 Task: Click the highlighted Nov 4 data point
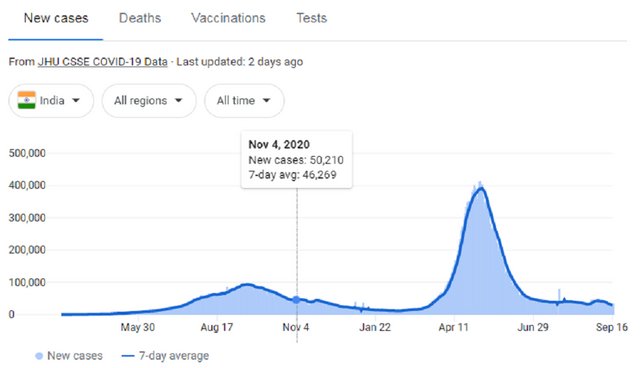coord(297,300)
